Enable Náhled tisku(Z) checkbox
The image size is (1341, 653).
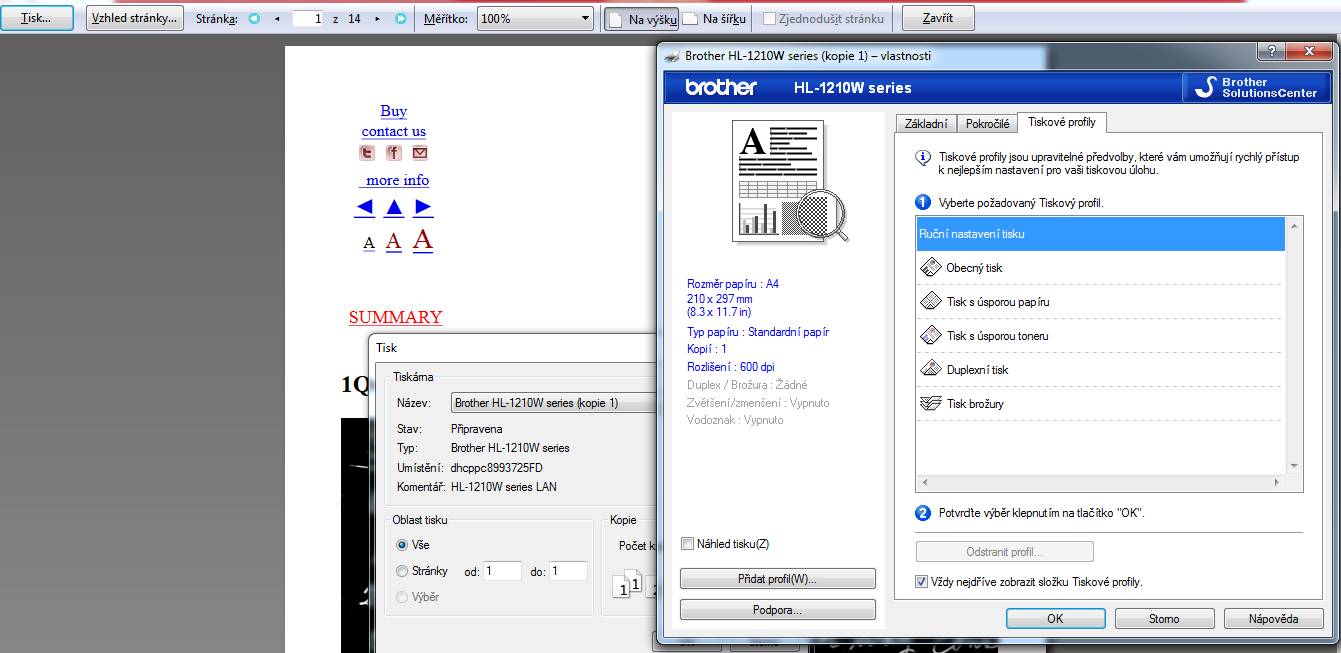pos(687,544)
